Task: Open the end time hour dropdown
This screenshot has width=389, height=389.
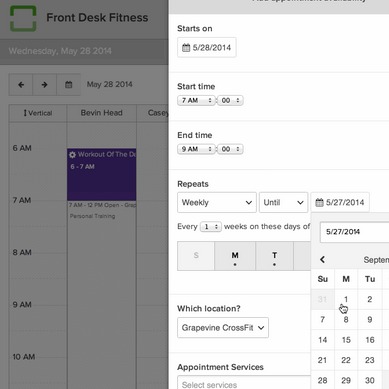Action: tap(196, 149)
